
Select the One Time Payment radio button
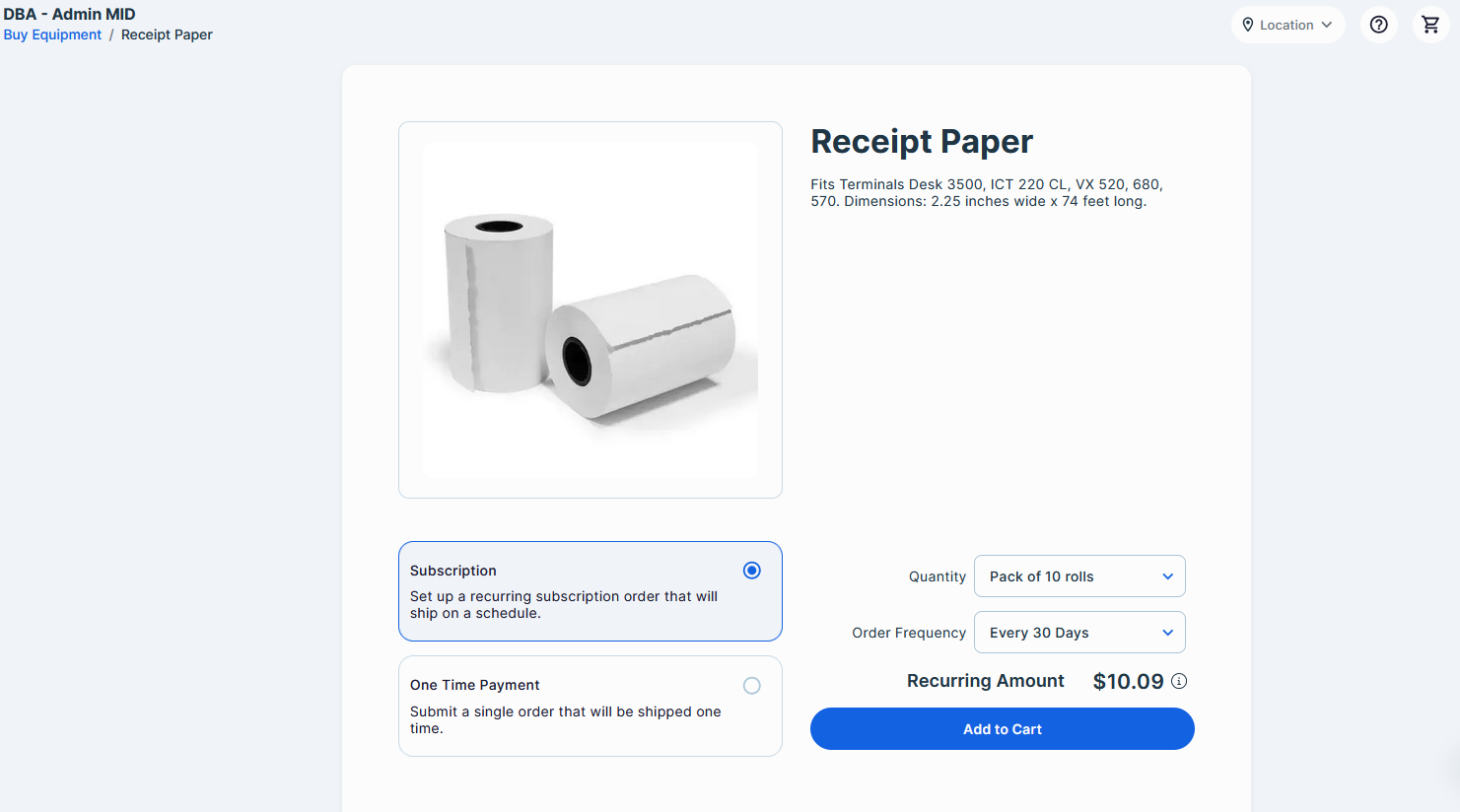point(752,686)
